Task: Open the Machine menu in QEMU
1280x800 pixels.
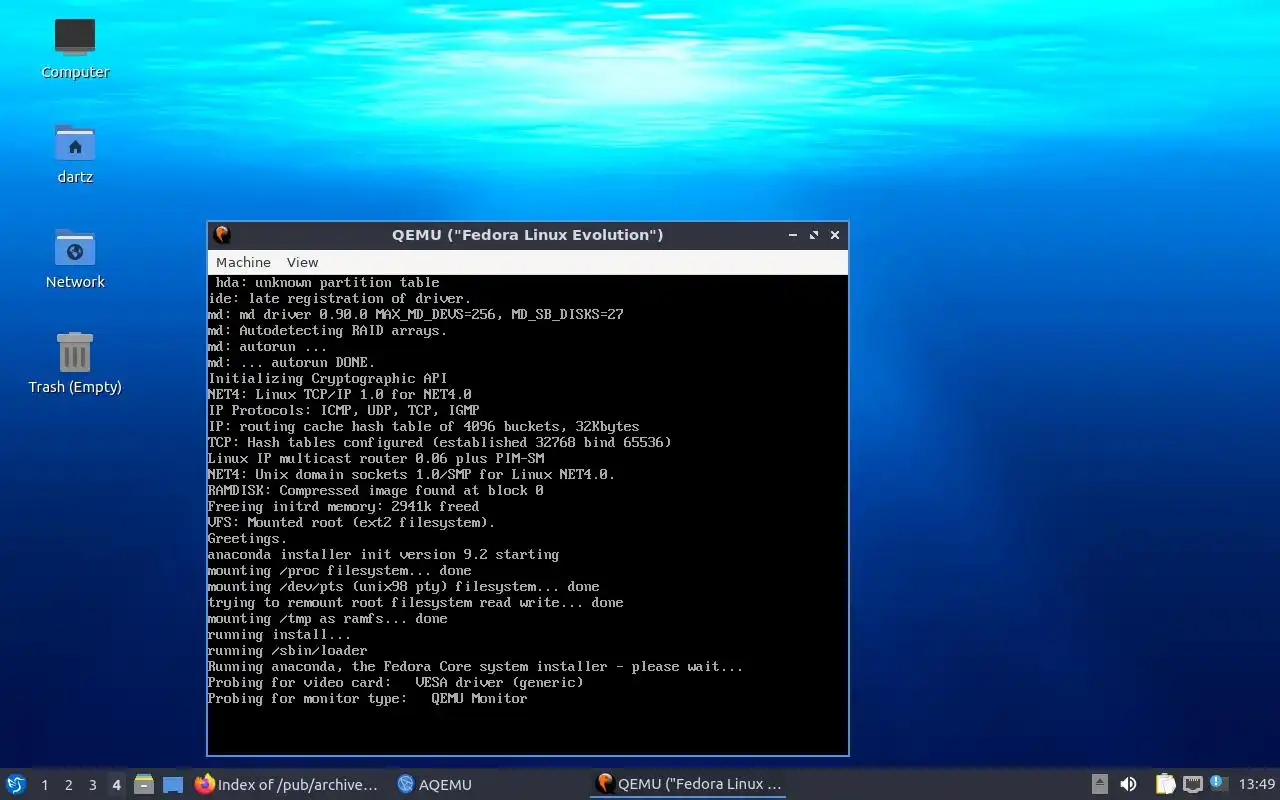Action: coord(243,262)
